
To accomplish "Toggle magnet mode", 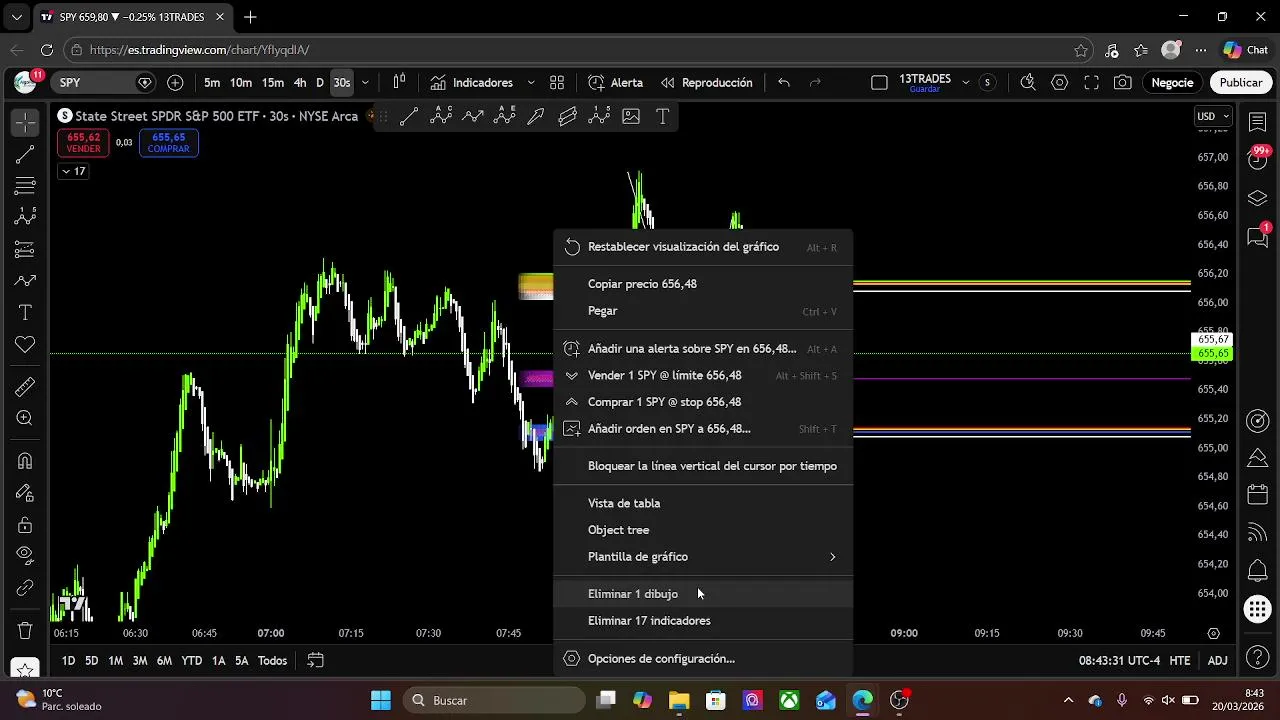I will (25, 461).
